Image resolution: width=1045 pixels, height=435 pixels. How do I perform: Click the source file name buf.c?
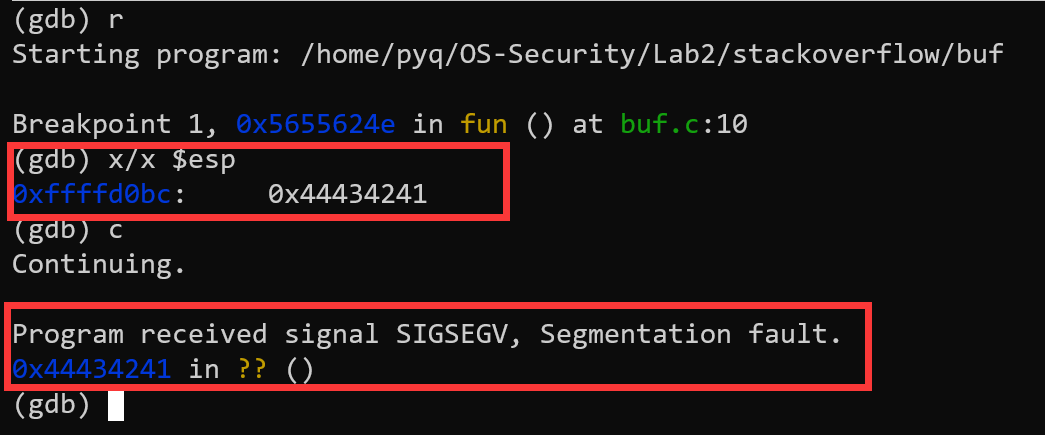[x=660, y=123]
